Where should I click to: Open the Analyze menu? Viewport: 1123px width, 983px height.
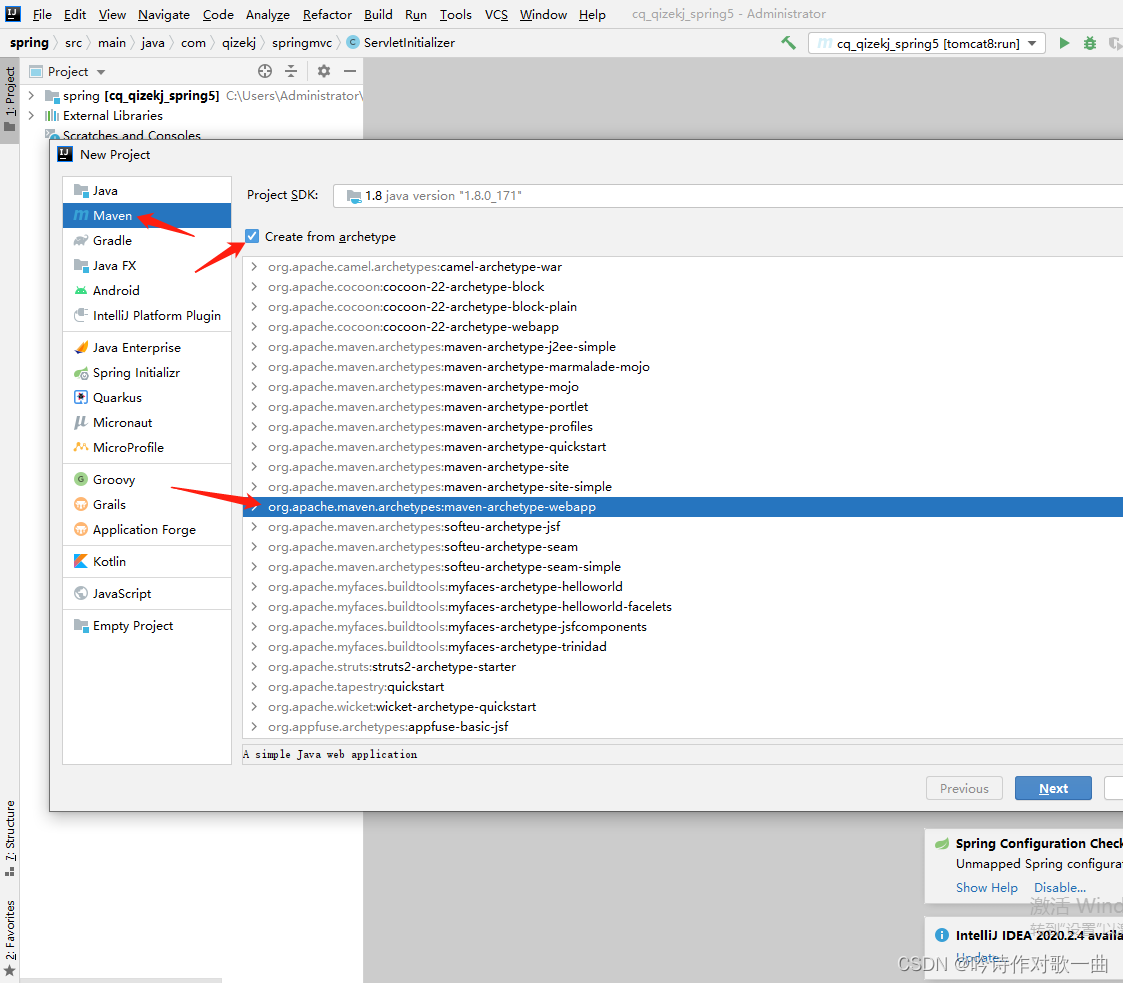click(267, 14)
